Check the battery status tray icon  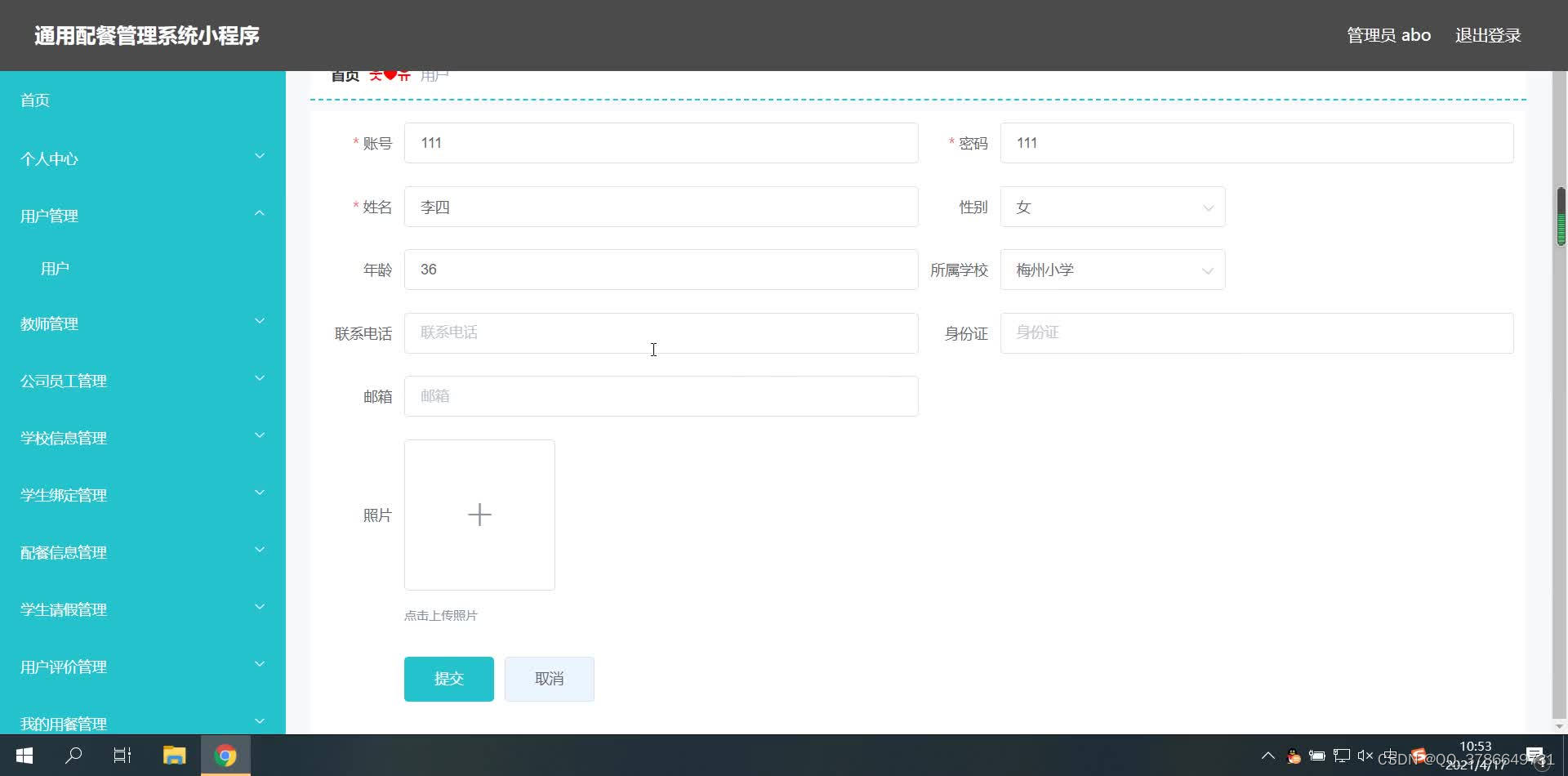[1317, 756]
